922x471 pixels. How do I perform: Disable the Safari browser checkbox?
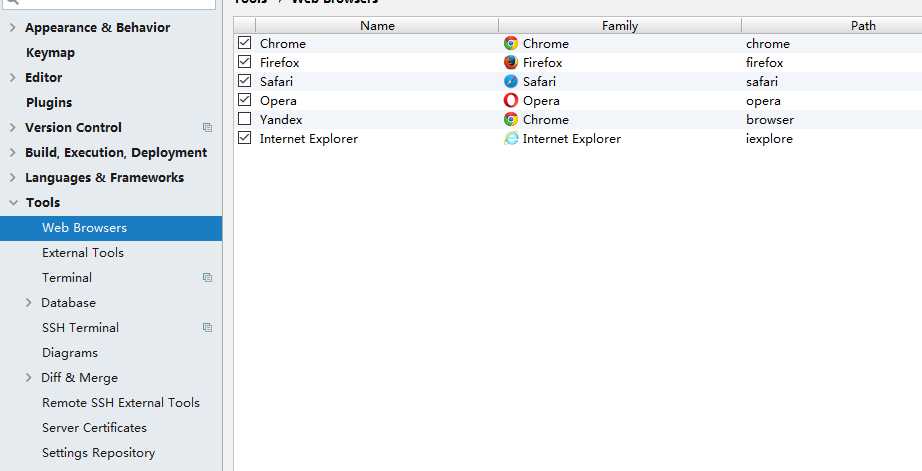point(245,81)
